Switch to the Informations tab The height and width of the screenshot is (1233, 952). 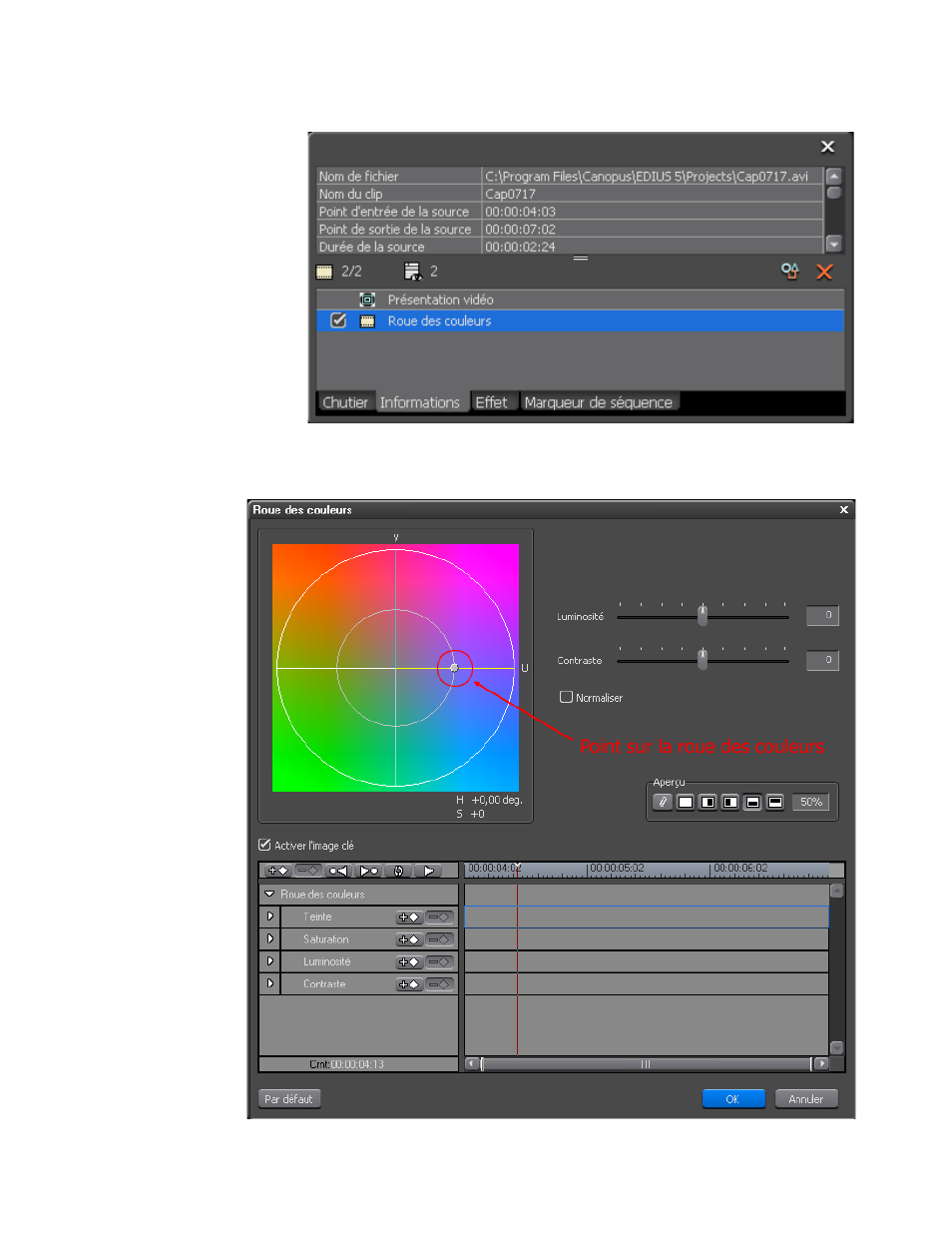tap(419, 402)
